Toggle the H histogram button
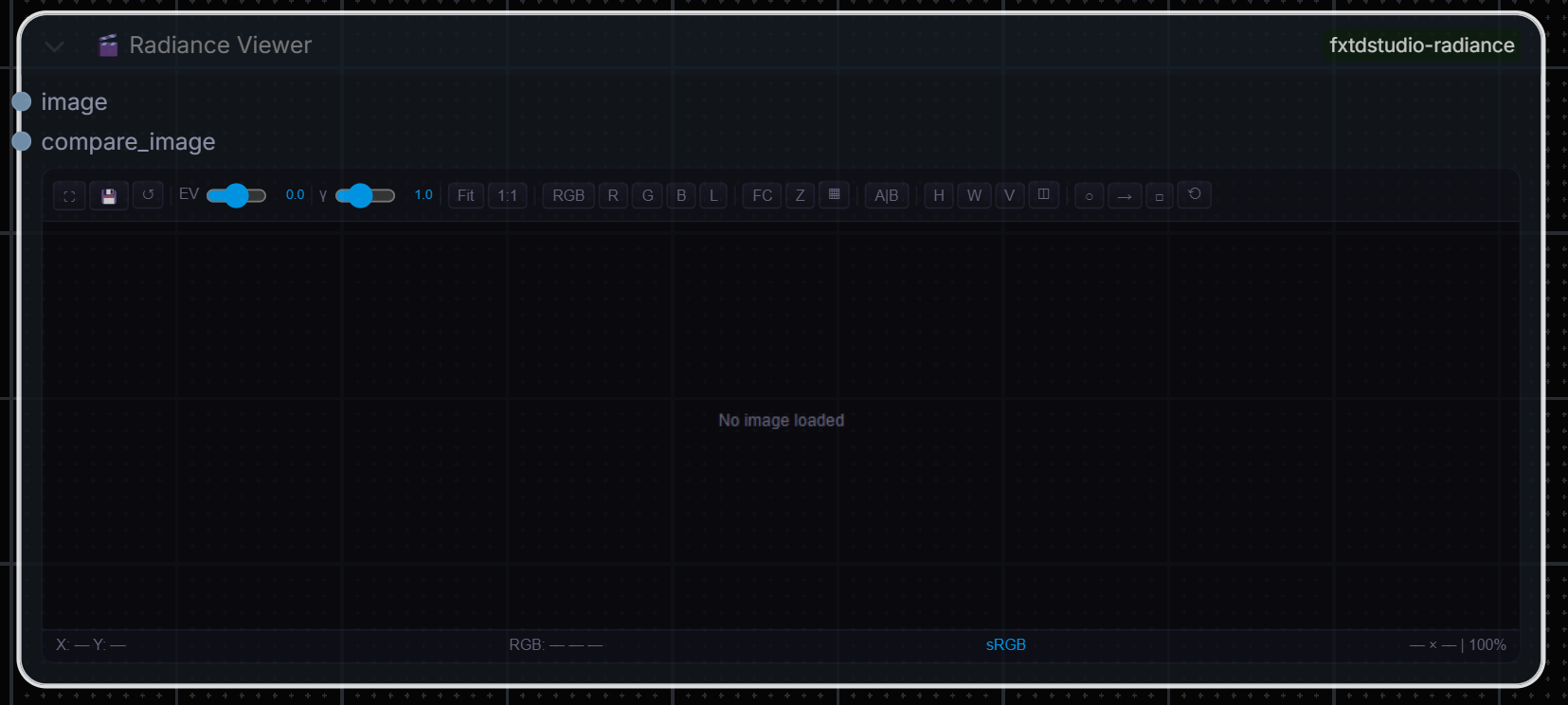This screenshot has width=1568, height=705. click(939, 196)
